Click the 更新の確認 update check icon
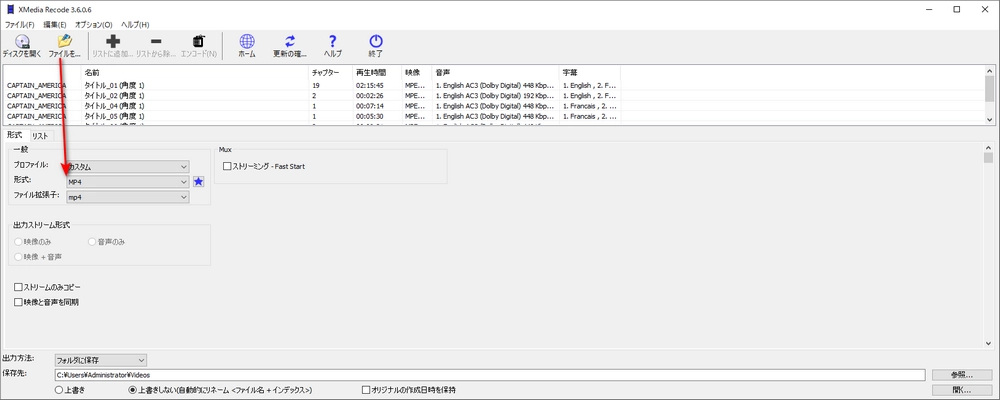 290,42
